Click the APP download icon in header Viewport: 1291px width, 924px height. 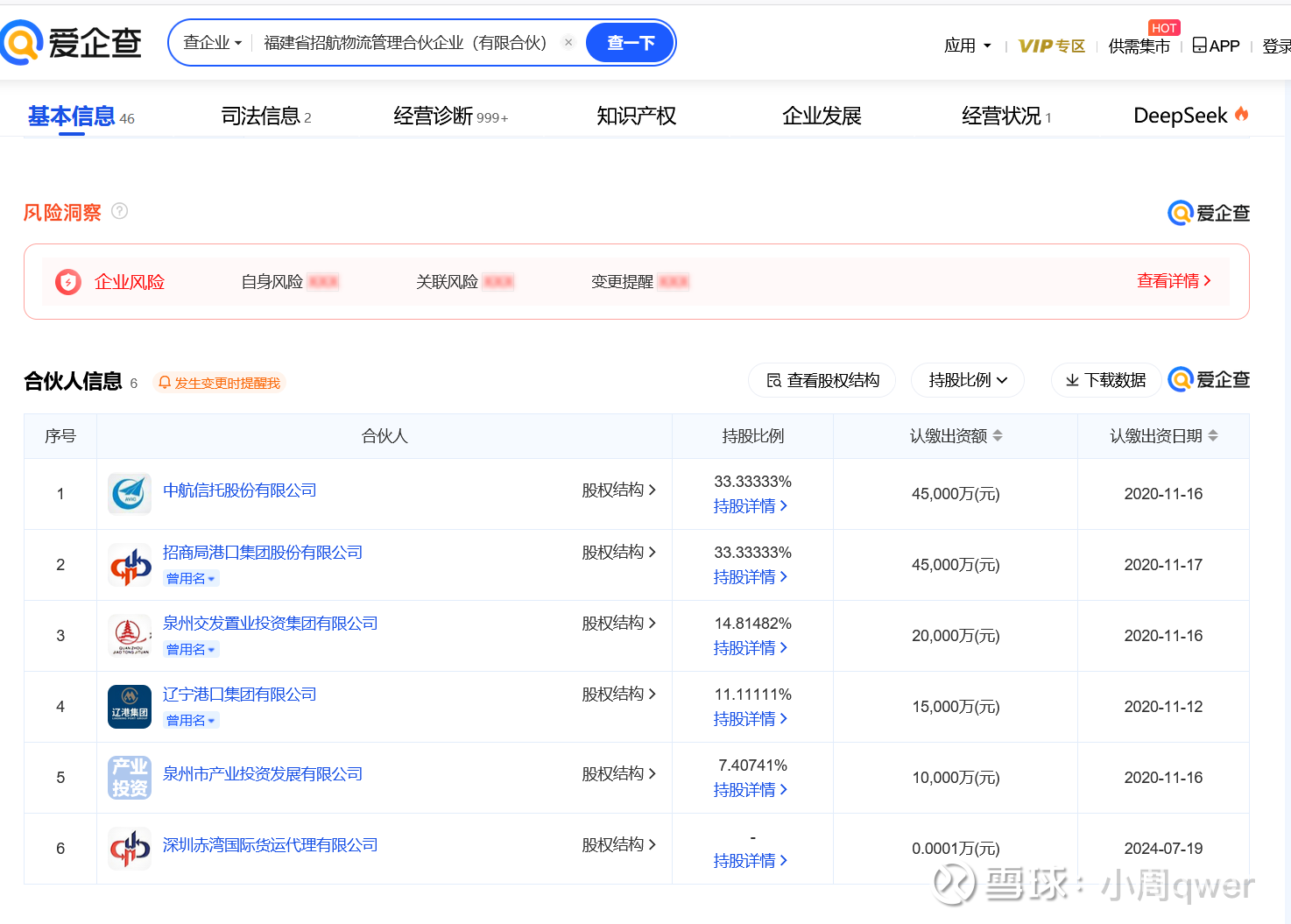[1200, 45]
